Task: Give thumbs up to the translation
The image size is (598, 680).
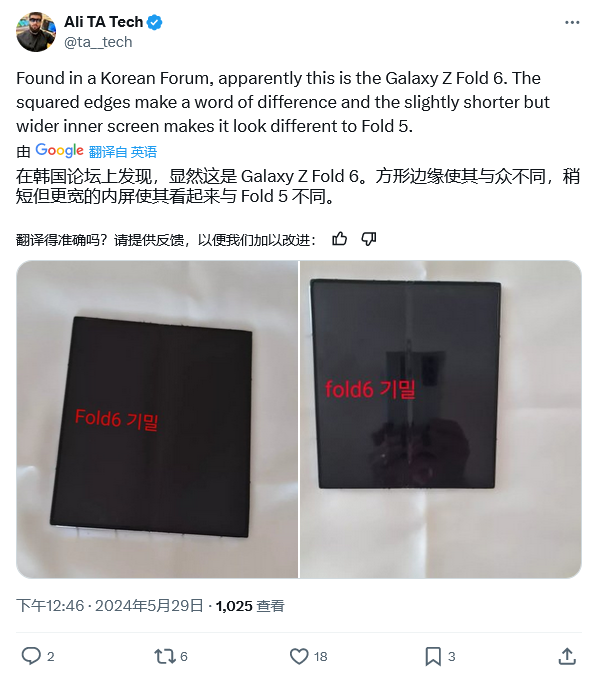Action: tap(340, 239)
